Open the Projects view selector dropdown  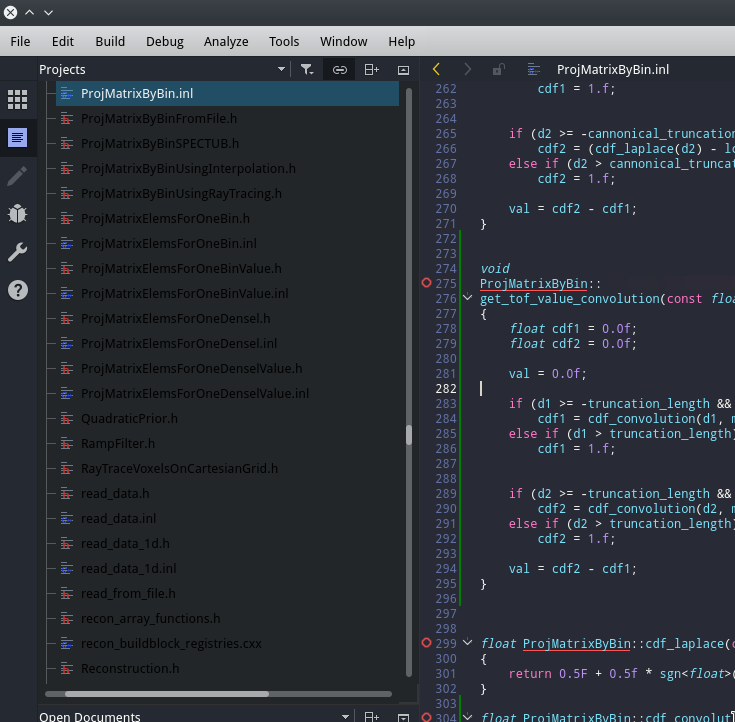tap(281, 69)
